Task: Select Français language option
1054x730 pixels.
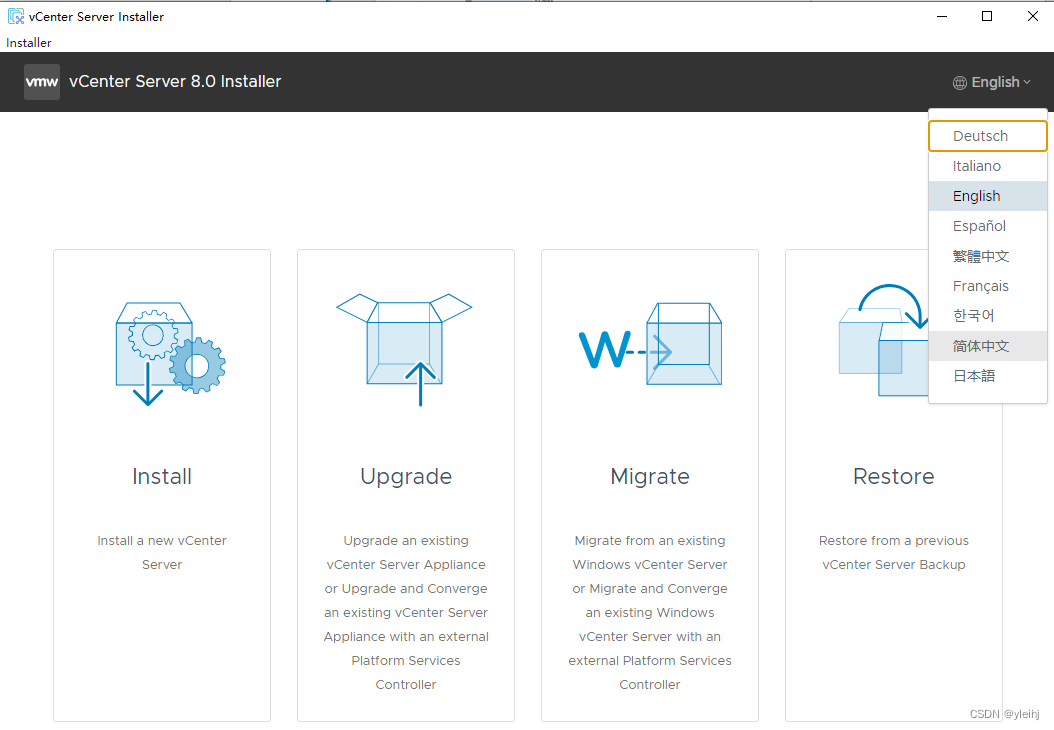Action: [x=987, y=286]
